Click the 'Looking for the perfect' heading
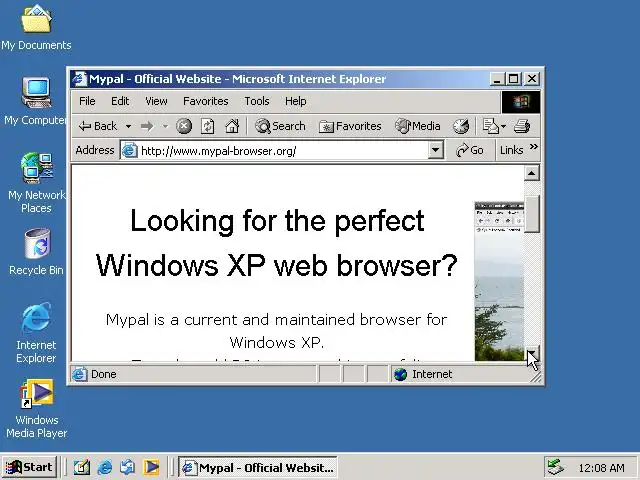The height and width of the screenshot is (480, 640). pyautogui.click(x=277, y=221)
